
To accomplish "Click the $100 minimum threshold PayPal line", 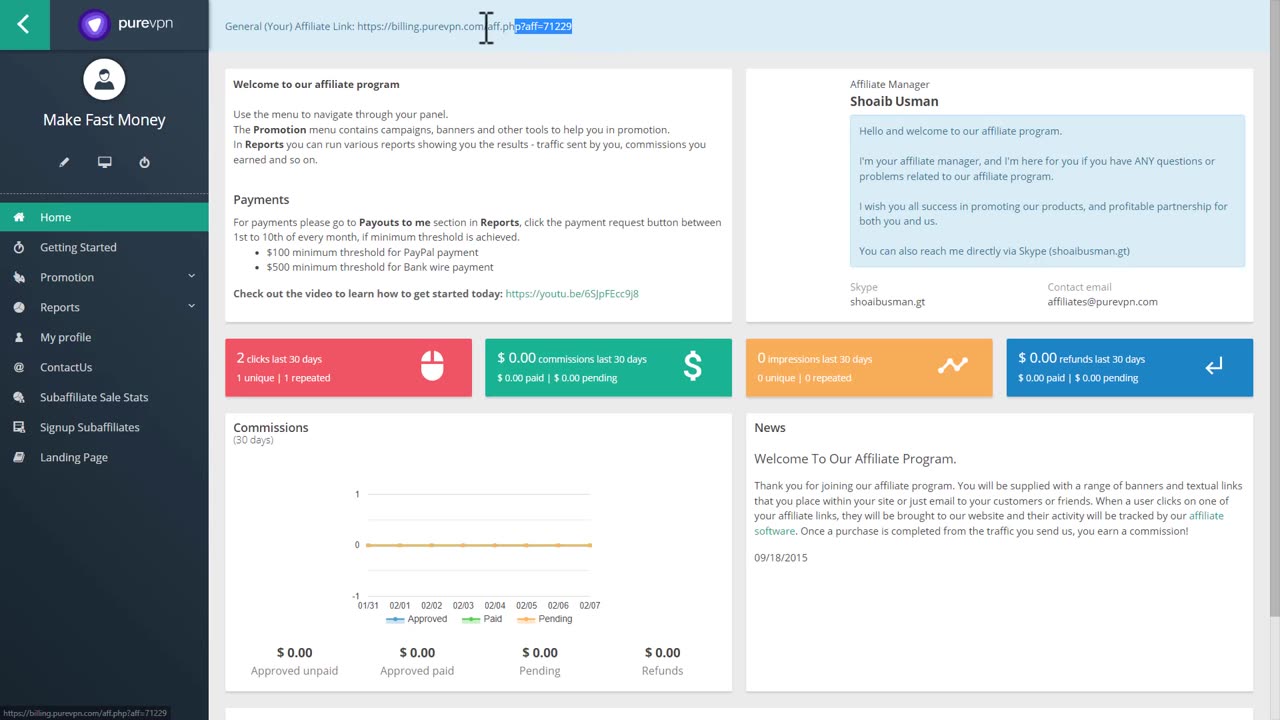I will (x=372, y=253).
